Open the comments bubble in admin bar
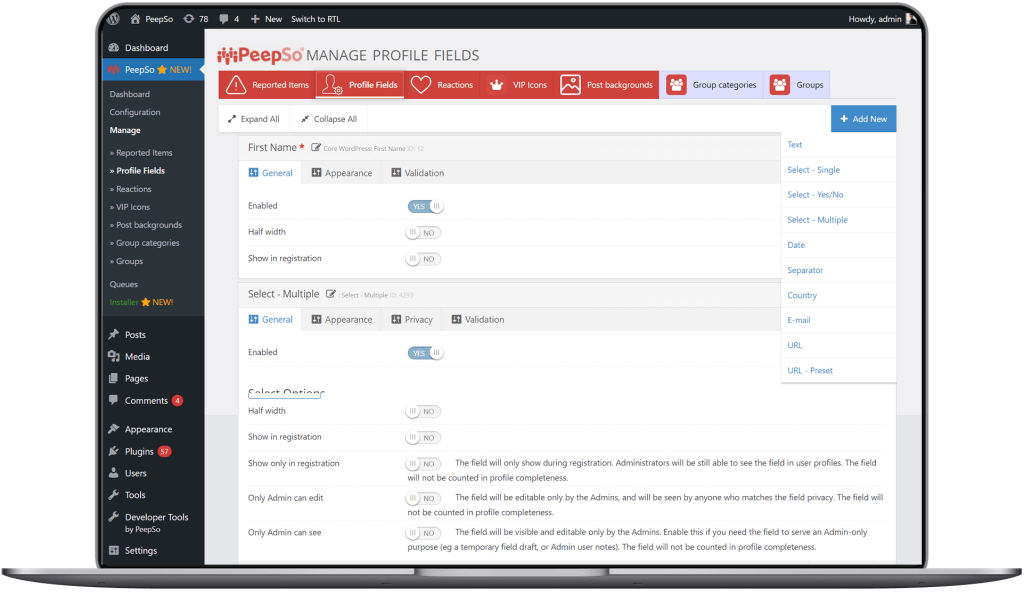 click(224, 19)
